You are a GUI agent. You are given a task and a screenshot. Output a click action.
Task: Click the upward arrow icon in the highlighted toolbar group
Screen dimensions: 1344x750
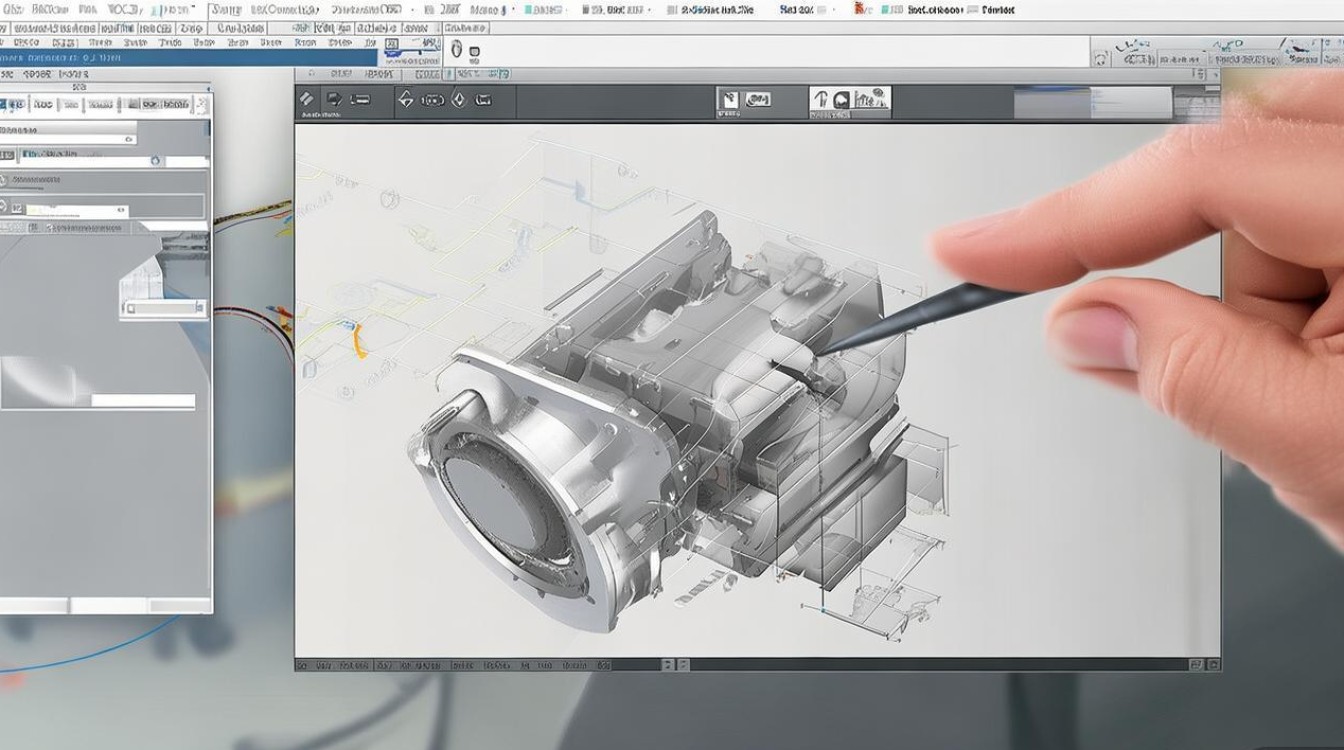(x=821, y=100)
